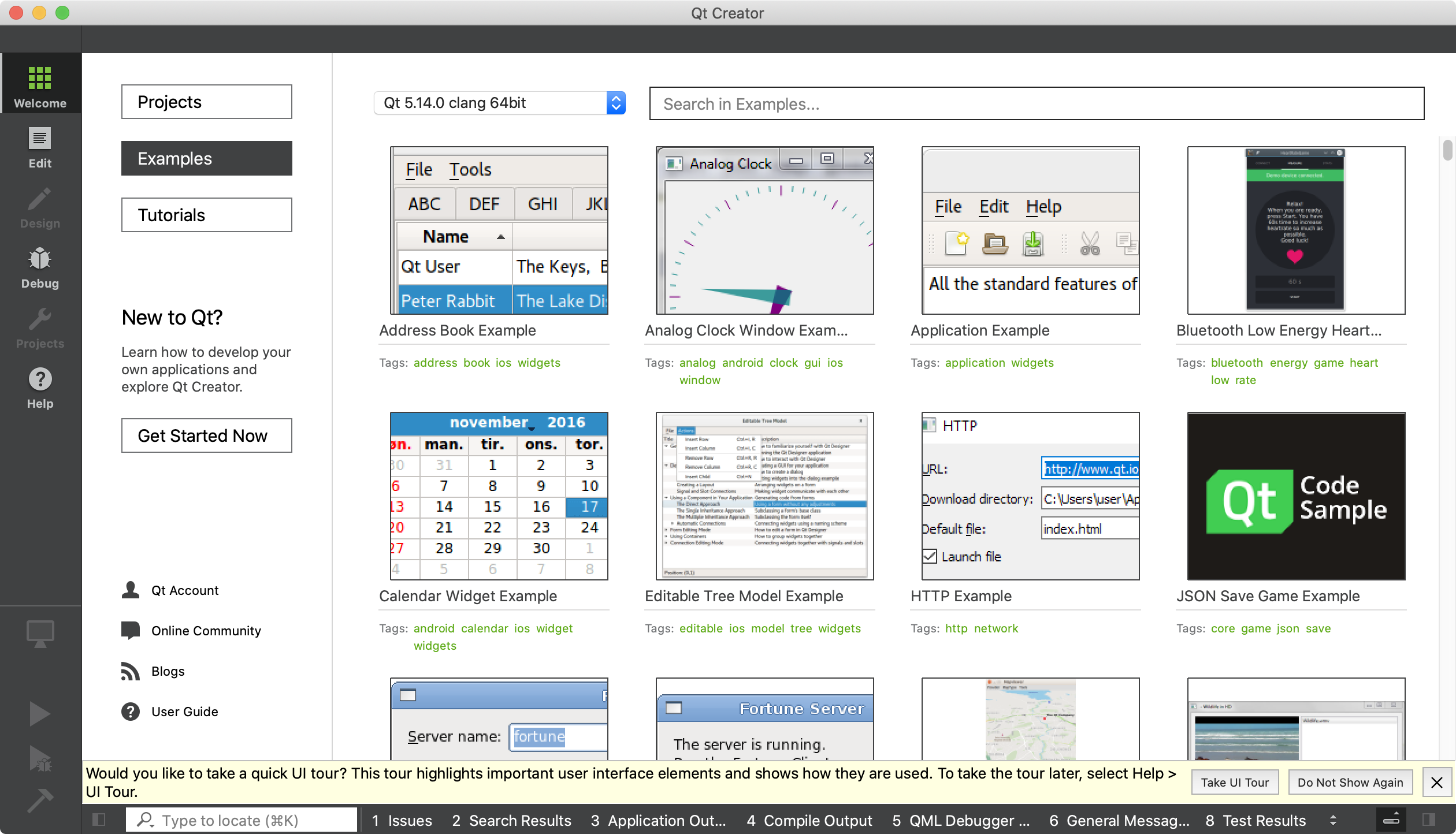Close the UI tour notification bar

click(1436, 782)
